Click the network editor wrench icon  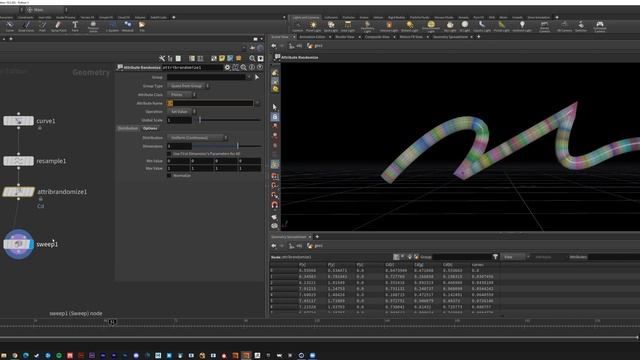click(x=162, y=58)
